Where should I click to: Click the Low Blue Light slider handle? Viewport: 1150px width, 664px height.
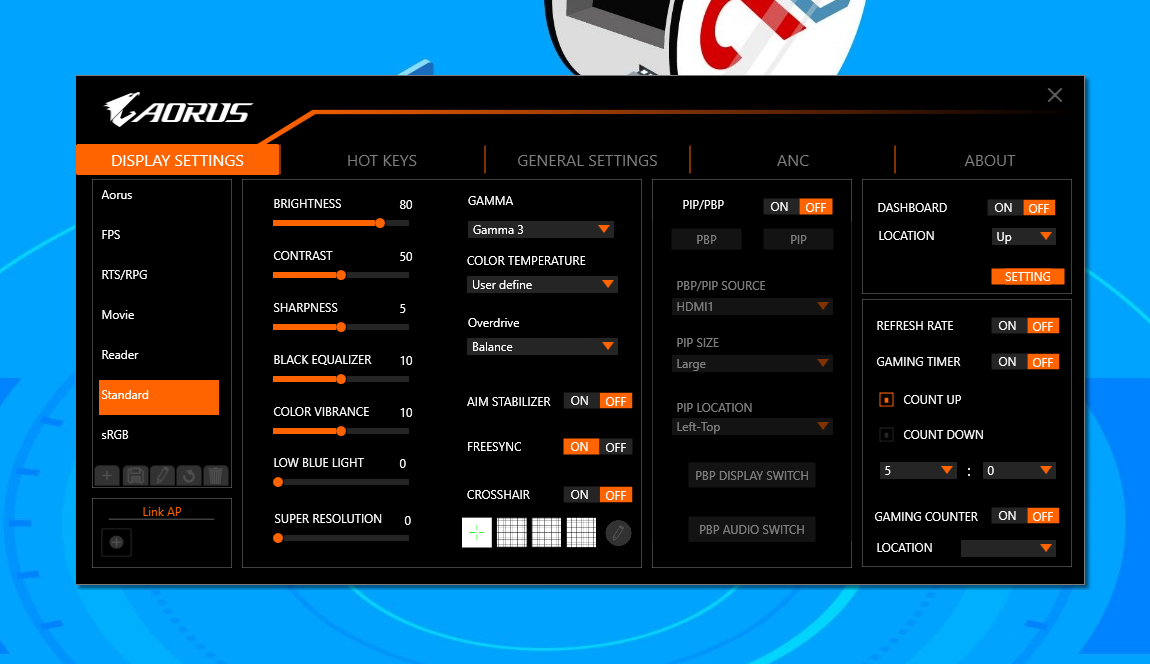pyautogui.click(x=278, y=482)
